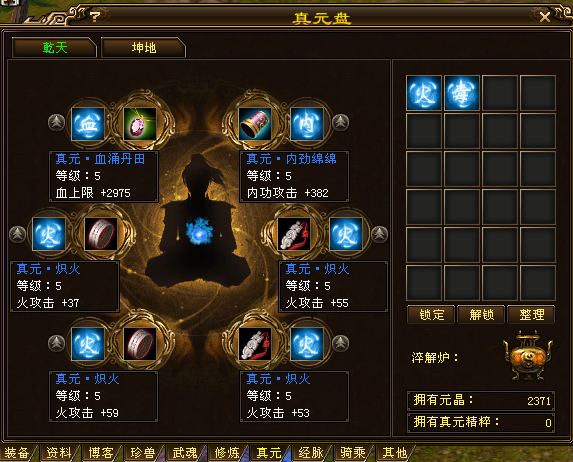
Task: Open the help question mark icon
Action: 95,16
